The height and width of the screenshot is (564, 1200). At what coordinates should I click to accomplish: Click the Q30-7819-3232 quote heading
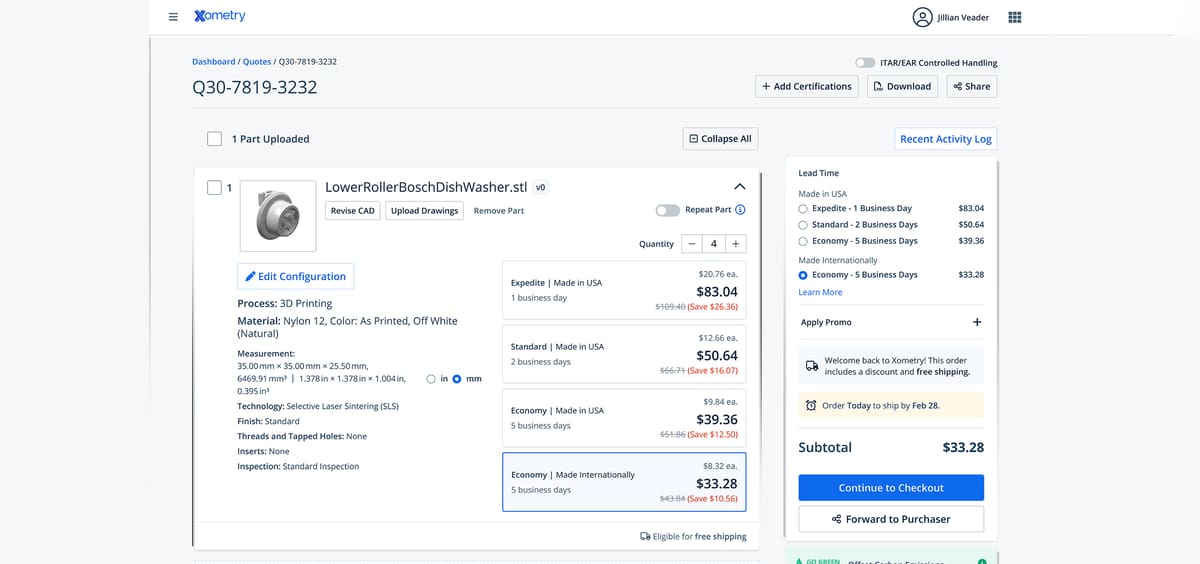(254, 87)
